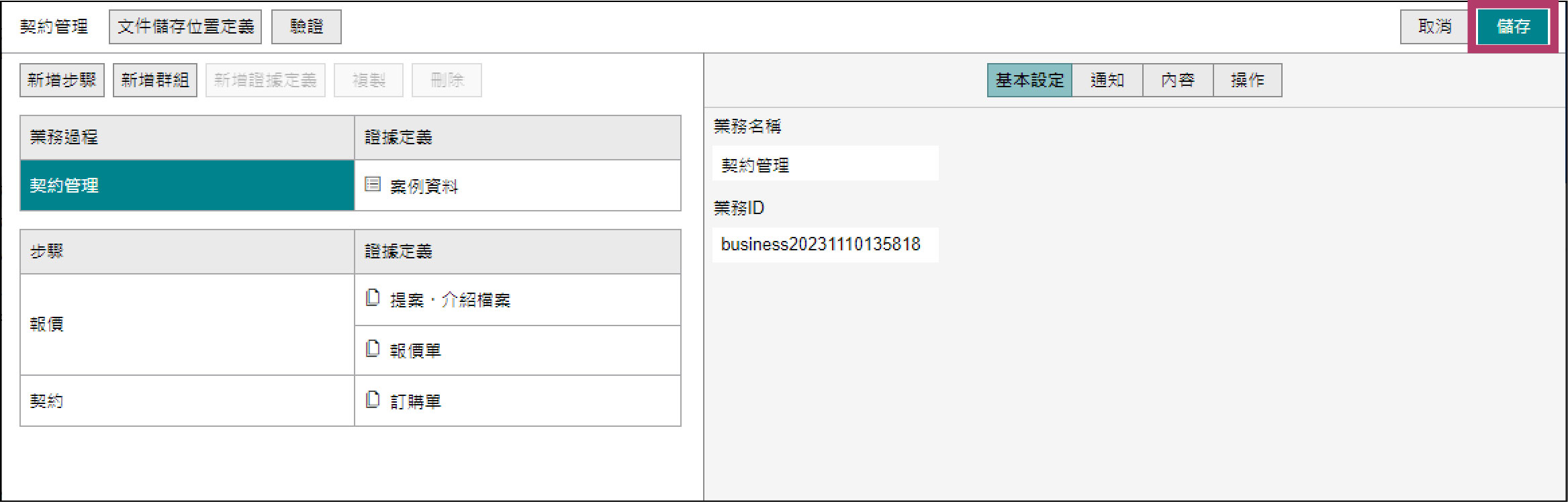
Task: Add a new group with 新增群組
Action: click(155, 81)
